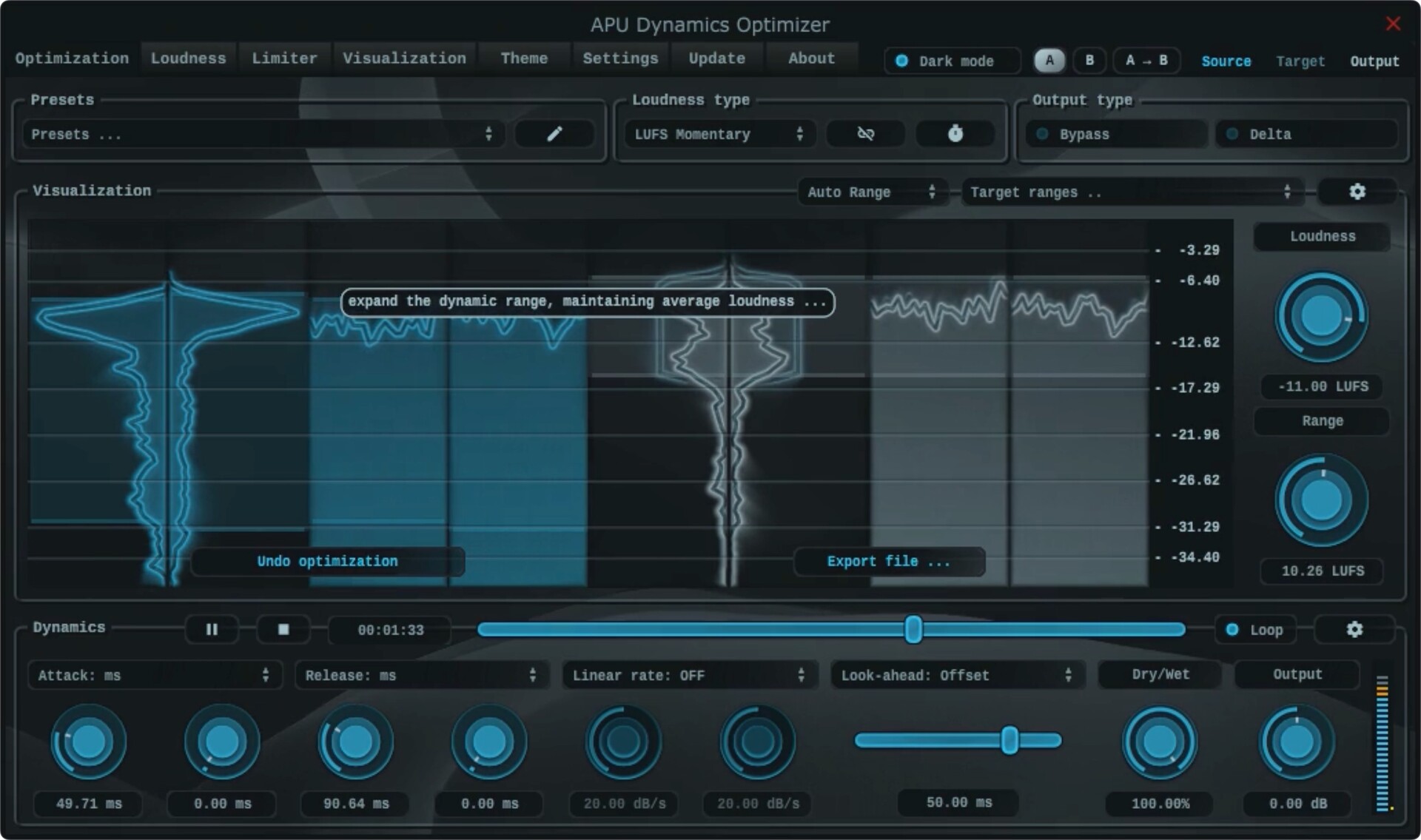This screenshot has height=840, width=1421.
Task: Toggle Dark mode off
Action: click(894, 61)
